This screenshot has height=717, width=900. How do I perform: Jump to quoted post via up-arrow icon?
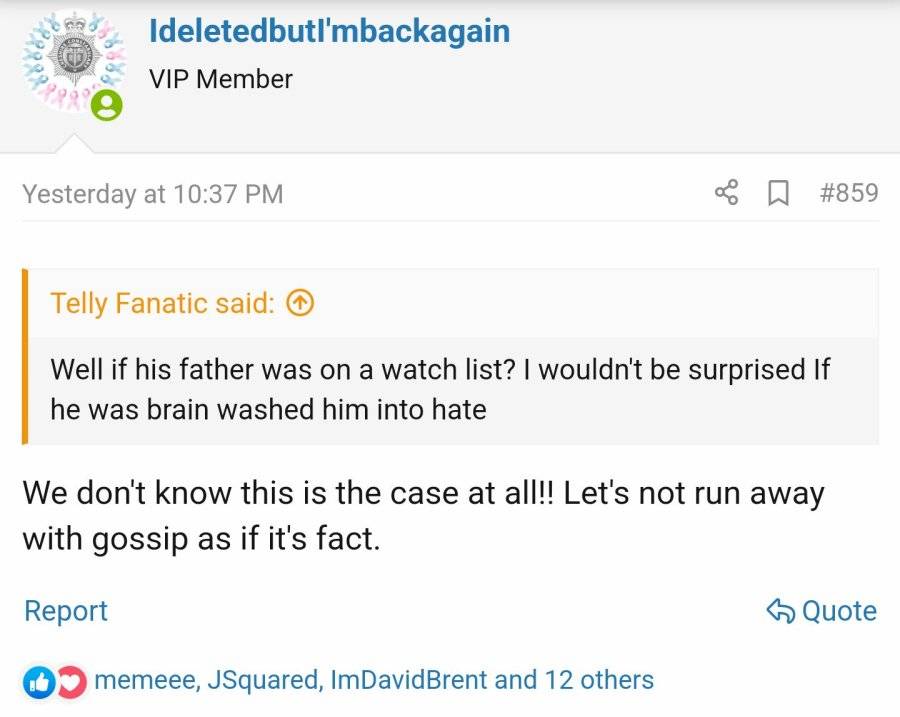click(x=300, y=303)
